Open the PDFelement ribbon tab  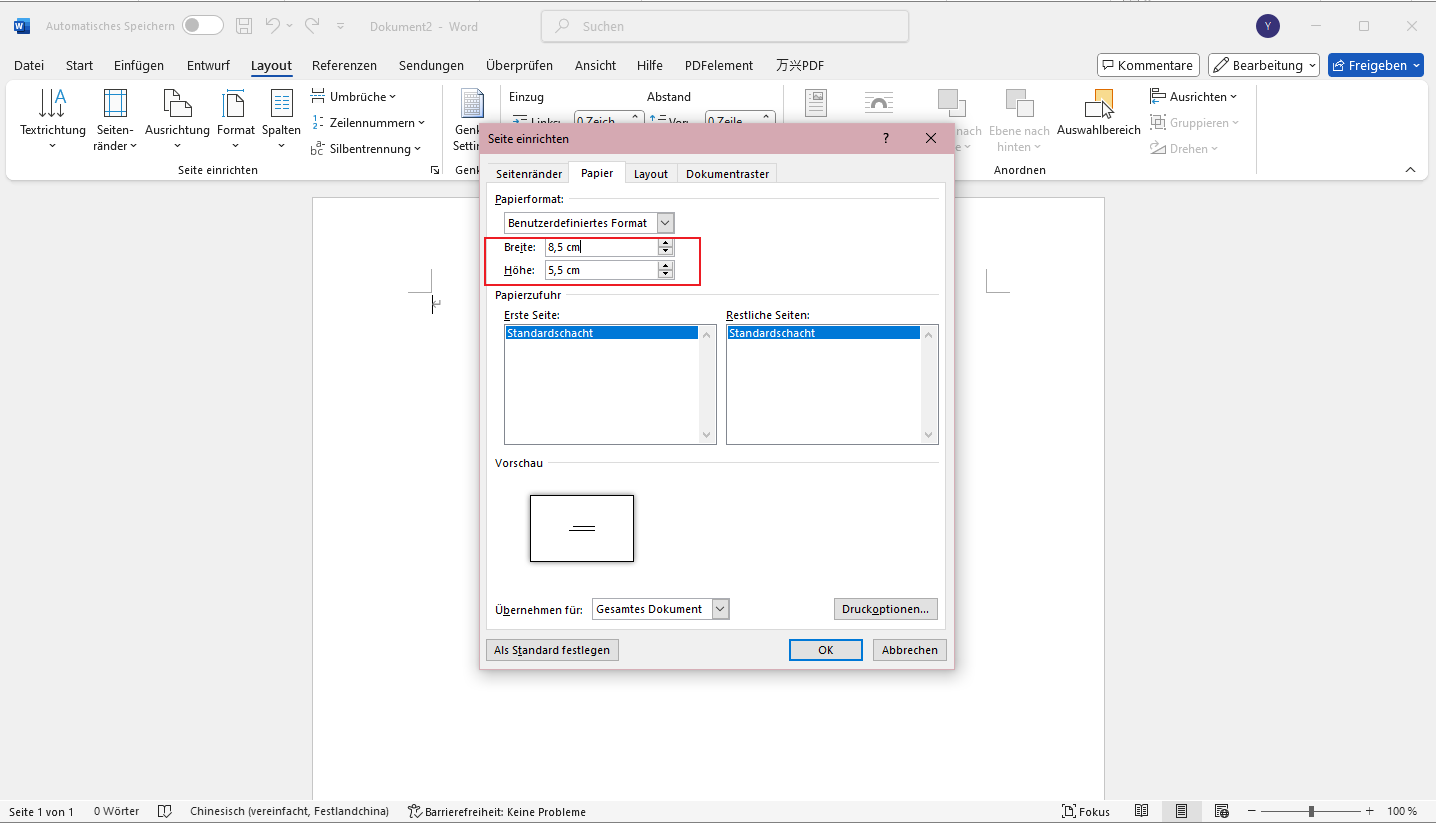coord(718,65)
